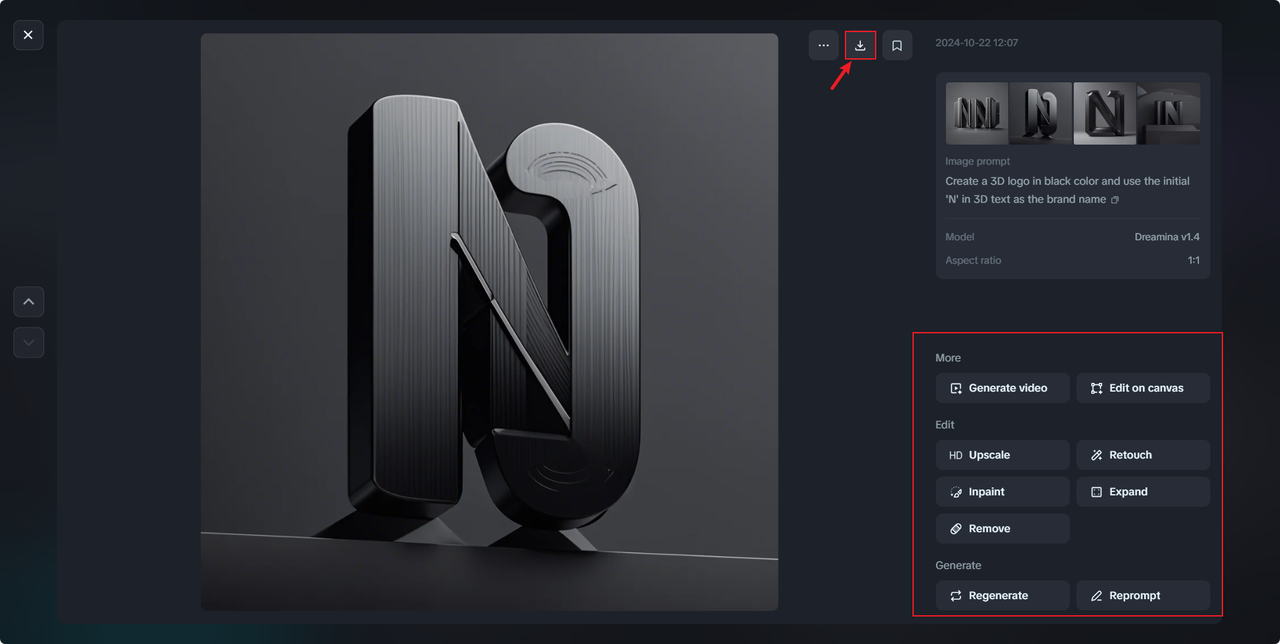Click the "Model" label
Viewport: 1280px width, 644px height.
point(960,237)
